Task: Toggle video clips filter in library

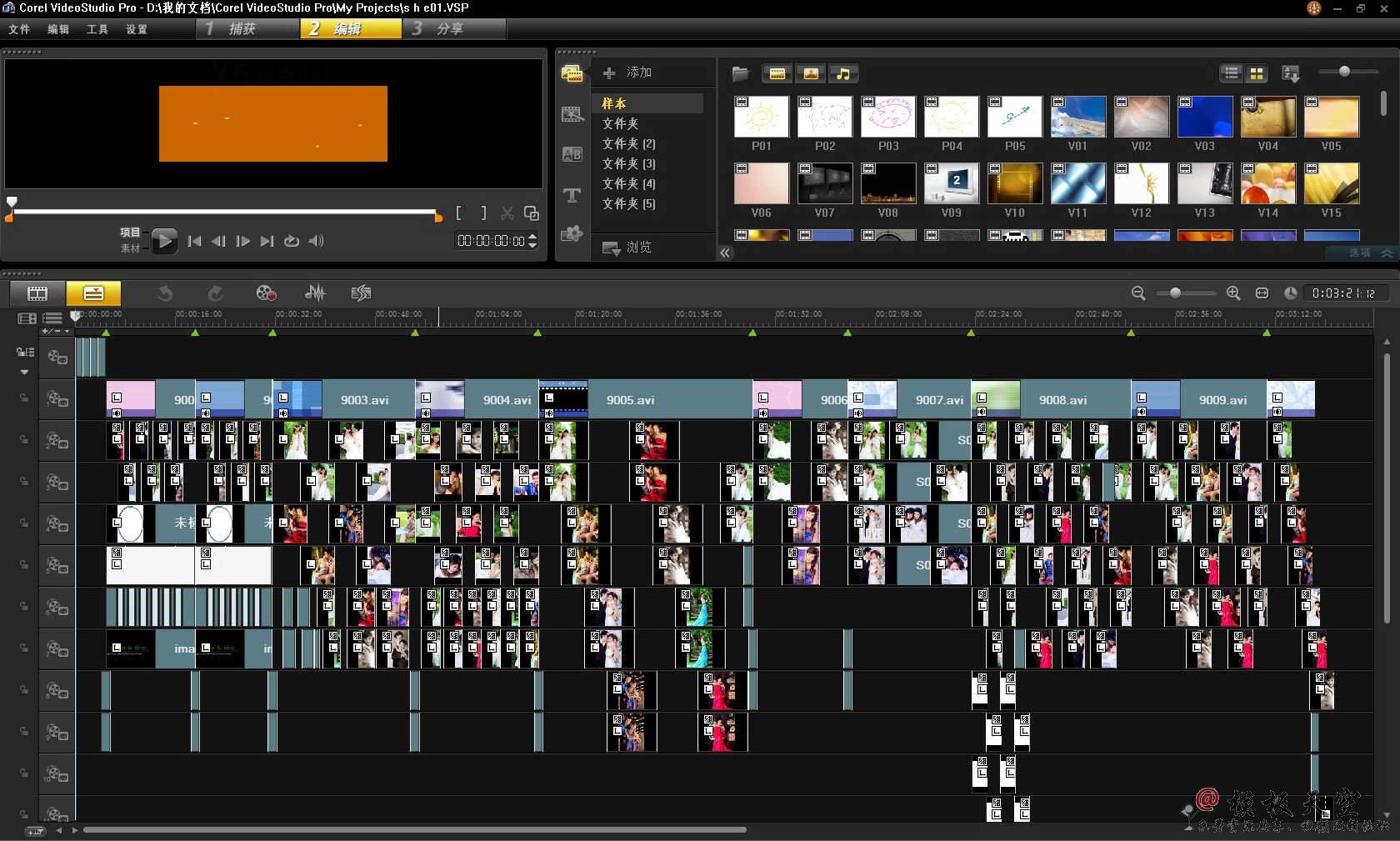Action: pos(777,73)
